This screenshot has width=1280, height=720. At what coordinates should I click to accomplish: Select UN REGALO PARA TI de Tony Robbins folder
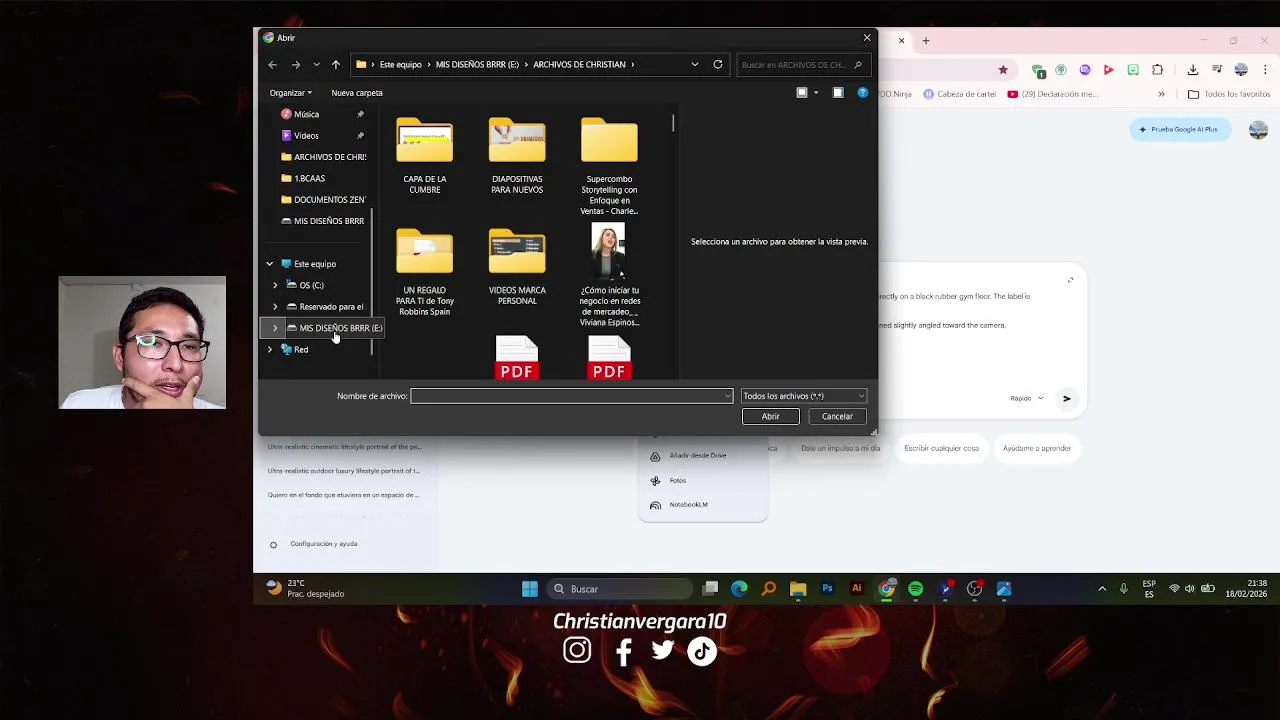[424, 272]
